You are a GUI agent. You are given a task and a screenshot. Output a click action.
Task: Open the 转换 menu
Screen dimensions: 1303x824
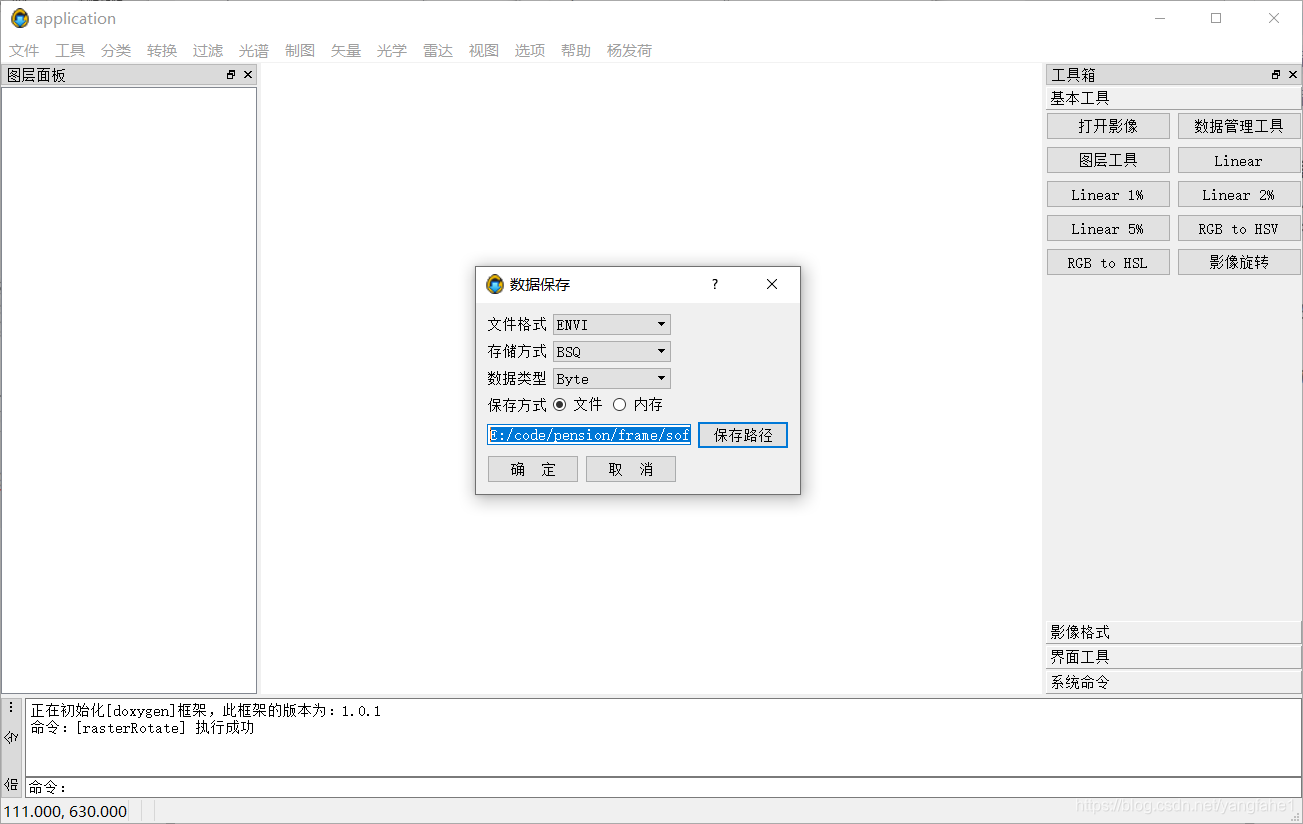pos(162,51)
